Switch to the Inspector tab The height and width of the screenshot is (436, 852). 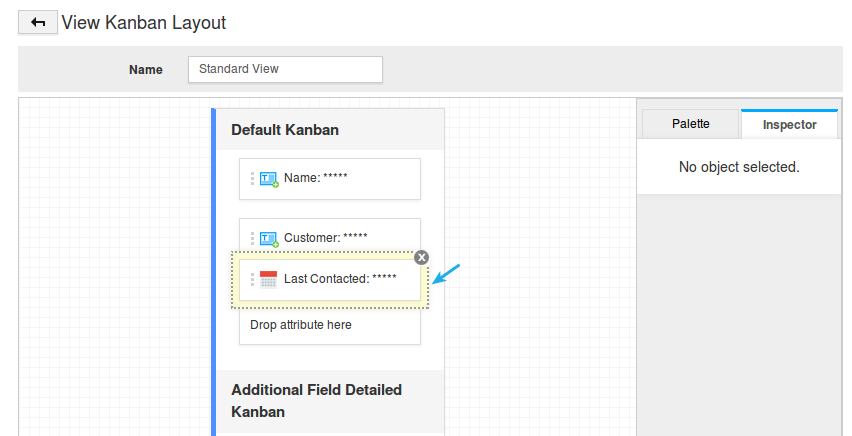[x=789, y=124]
